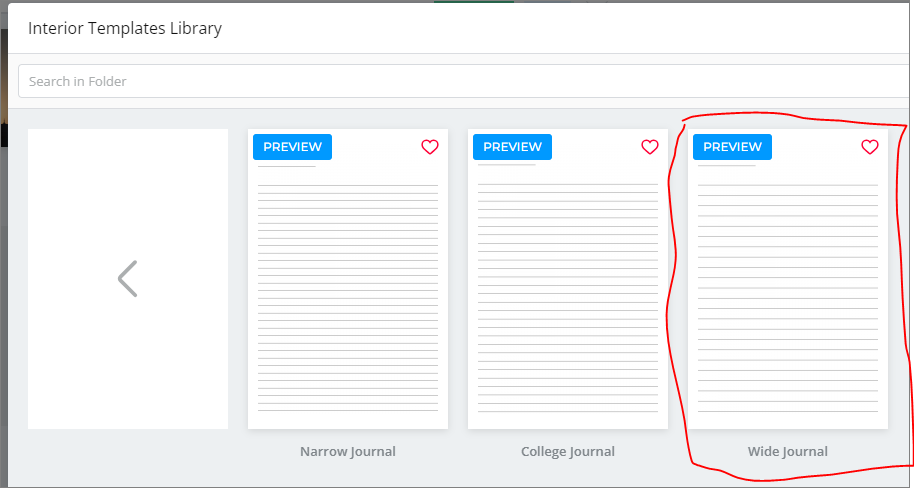Open PREVIEW for Narrow Journal template
Viewport: 914px width, 488px height.
293,147
